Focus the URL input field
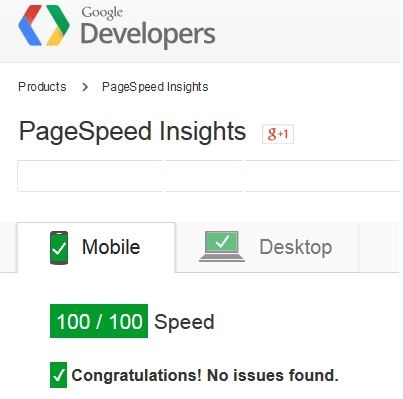 [x=208, y=176]
